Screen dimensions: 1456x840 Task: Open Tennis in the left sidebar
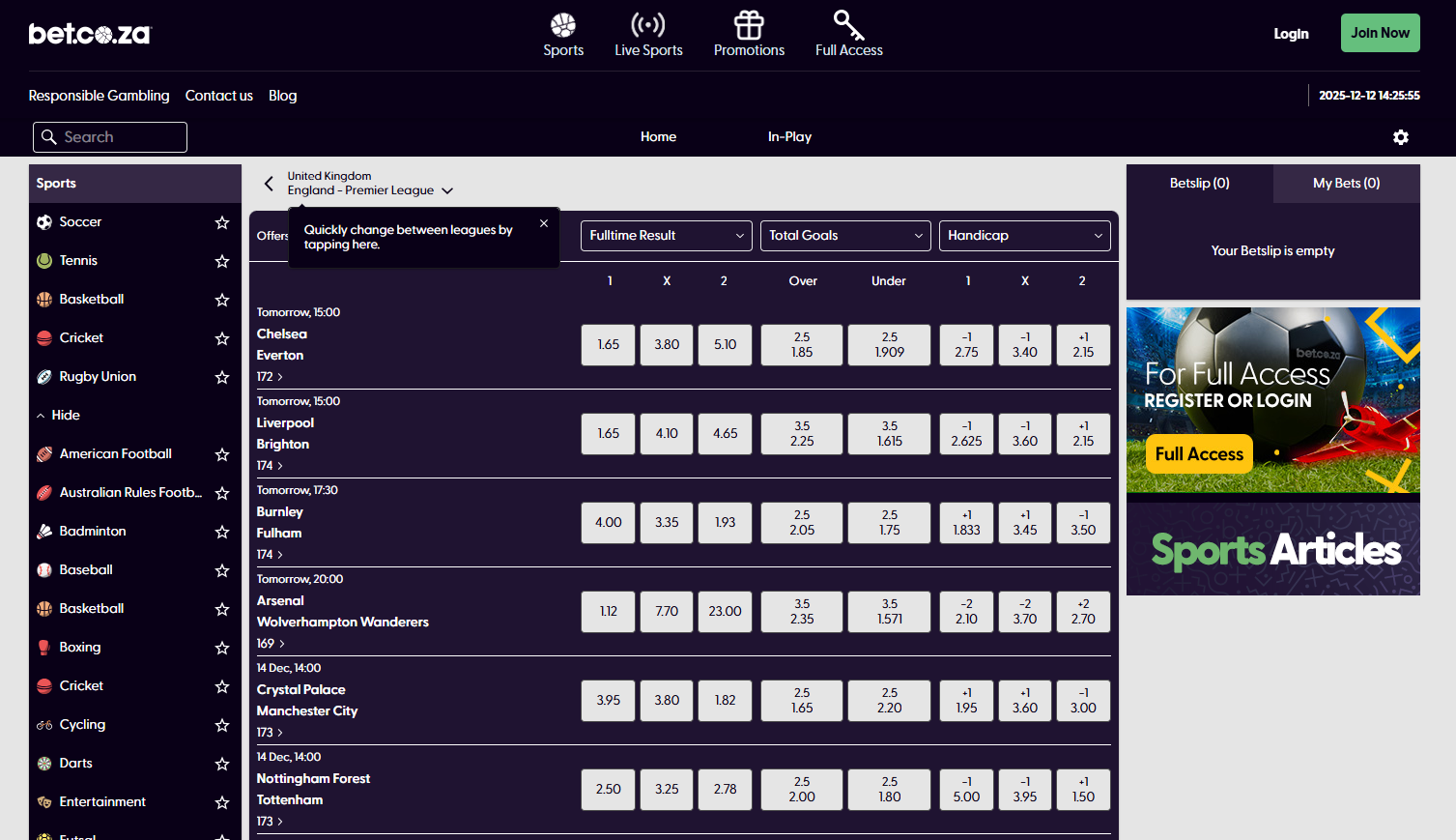(77, 260)
